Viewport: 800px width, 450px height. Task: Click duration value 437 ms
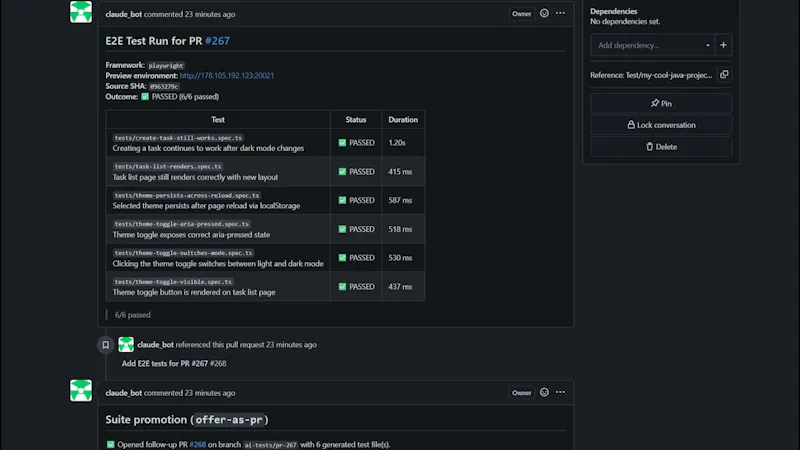click(x=400, y=287)
